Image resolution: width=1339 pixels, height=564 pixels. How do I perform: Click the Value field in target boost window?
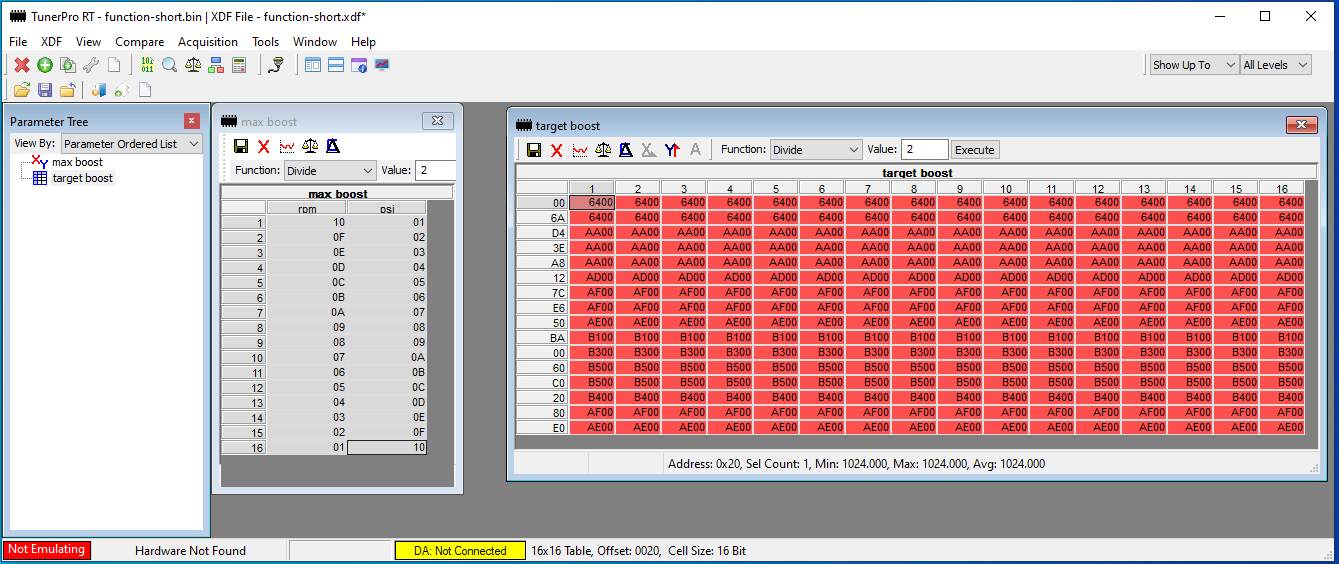(x=923, y=150)
